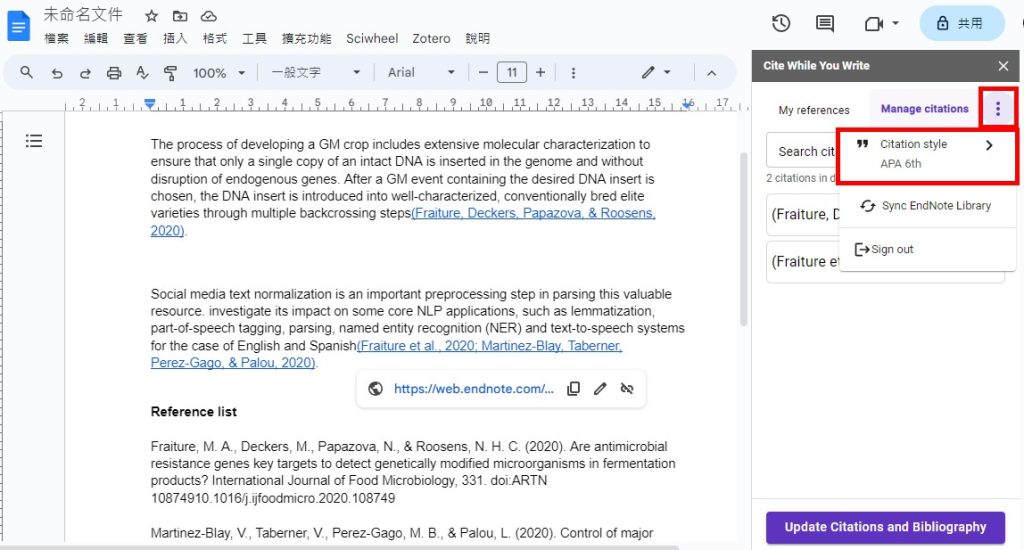Open version history clock icon
The image size is (1024, 550).
(x=781, y=24)
